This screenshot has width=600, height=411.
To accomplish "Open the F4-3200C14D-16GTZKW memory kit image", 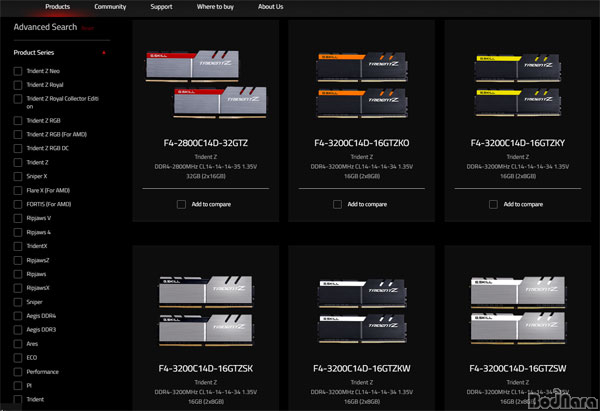I will (x=362, y=310).
